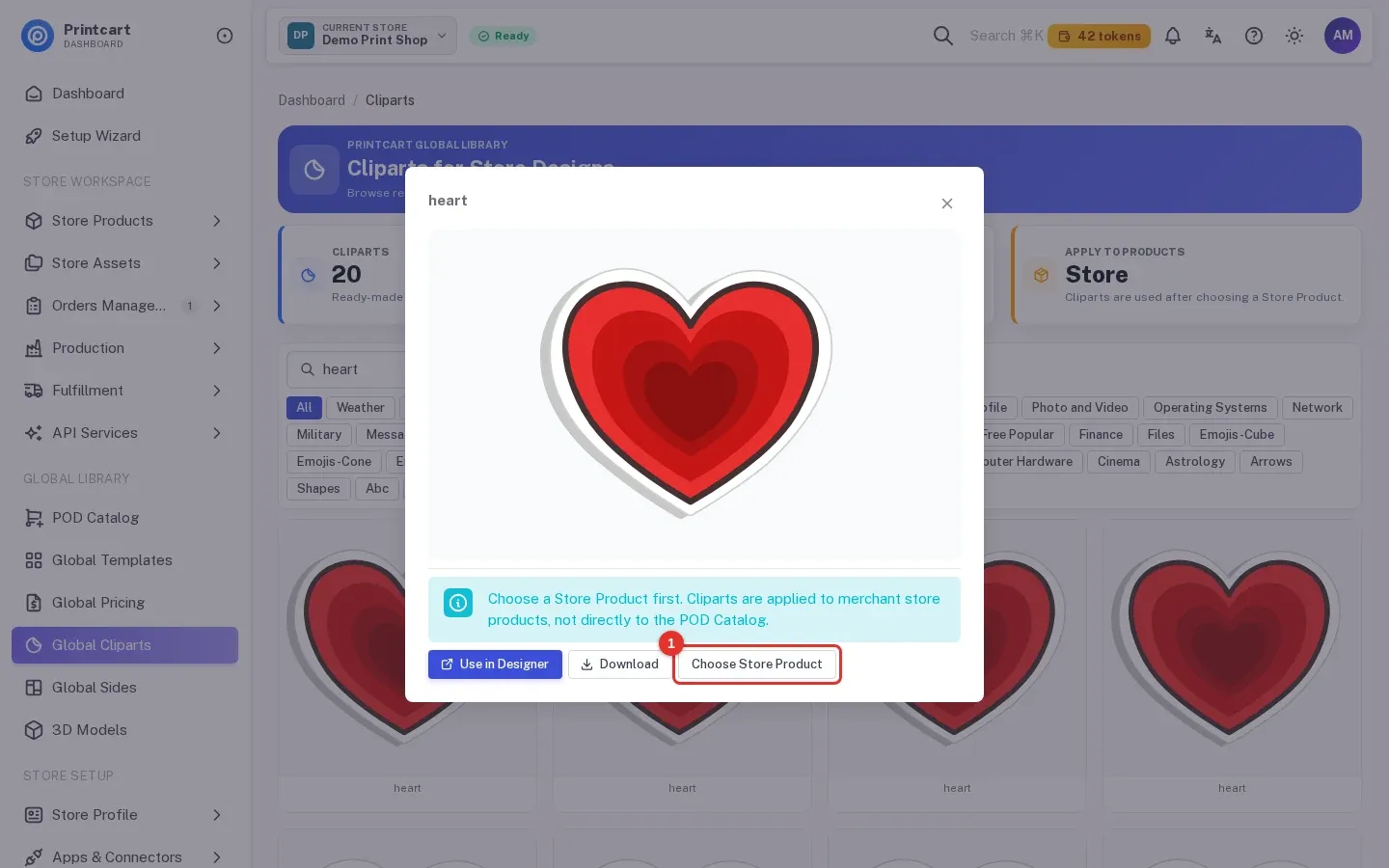Viewport: 1389px width, 868px height.
Task: Click Dashboard breadcrumb link
Action: point(312,100)
